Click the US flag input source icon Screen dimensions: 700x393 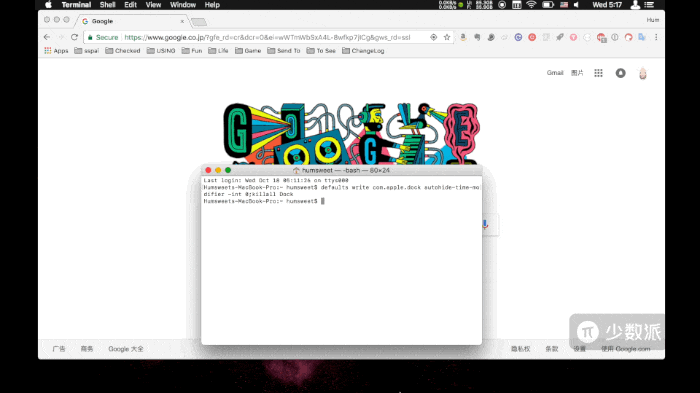[564, 5]
